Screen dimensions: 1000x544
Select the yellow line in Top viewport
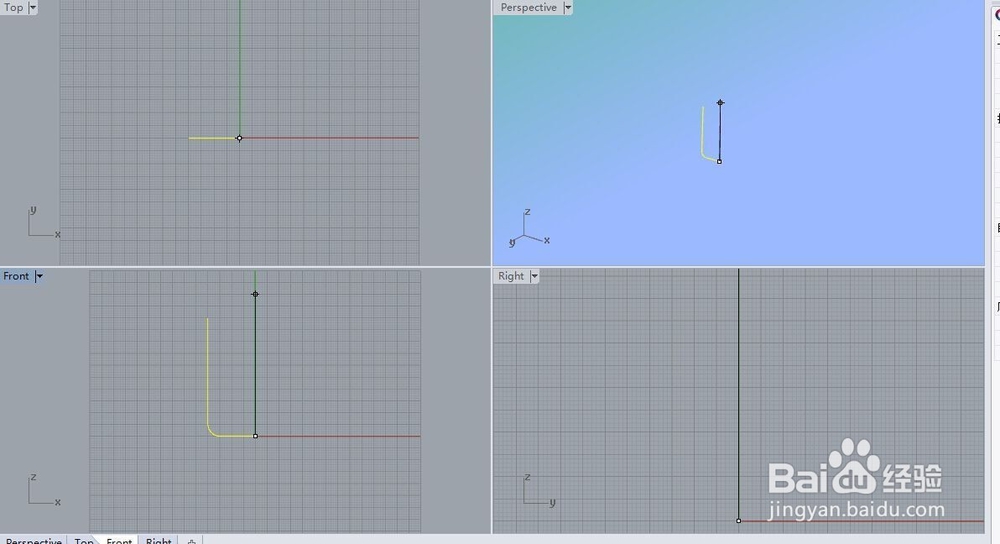pyautogui.click(x=213, y=138)
